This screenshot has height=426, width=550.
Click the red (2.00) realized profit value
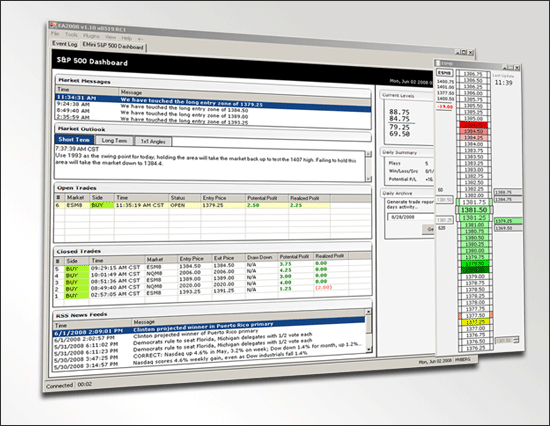323,287
